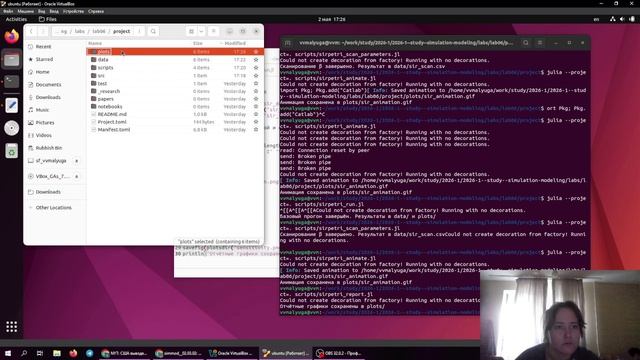Open the Files app in the dock
Screen dimensions: 640x360
tap(11, 60)
